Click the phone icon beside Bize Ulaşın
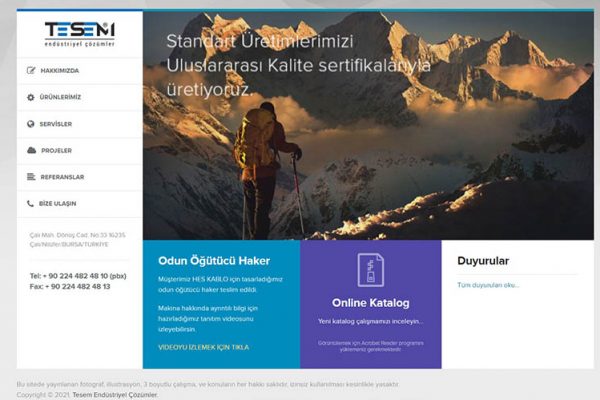 [31, 203]
